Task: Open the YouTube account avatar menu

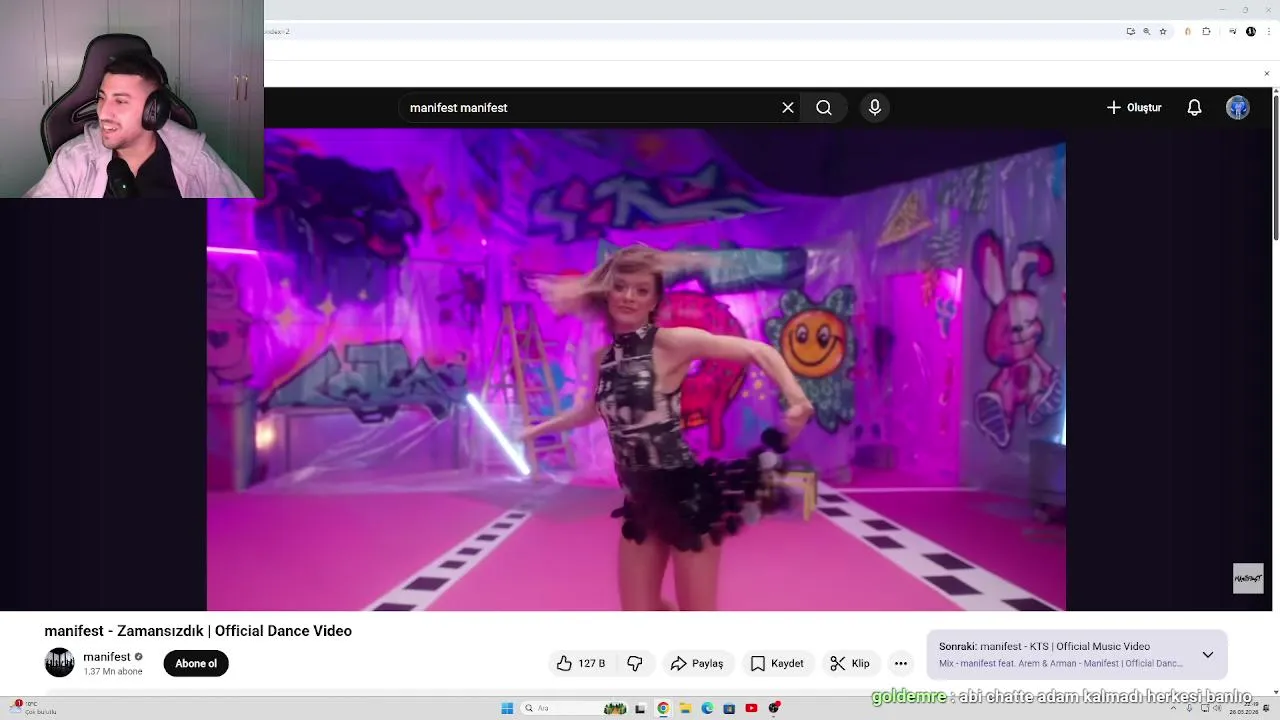Action: (1238, 108)
